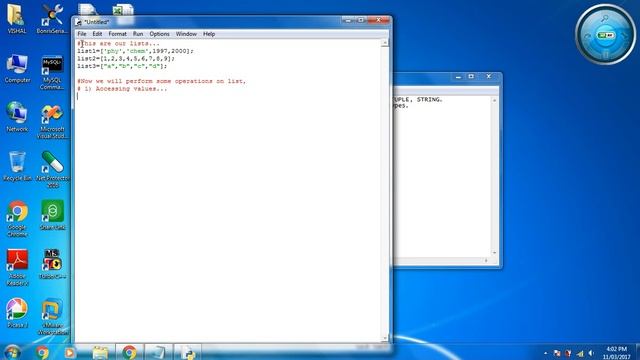Open the second Chrome taskbar button
The height and width of the screenshot is (360, 640).
point(129,352)
